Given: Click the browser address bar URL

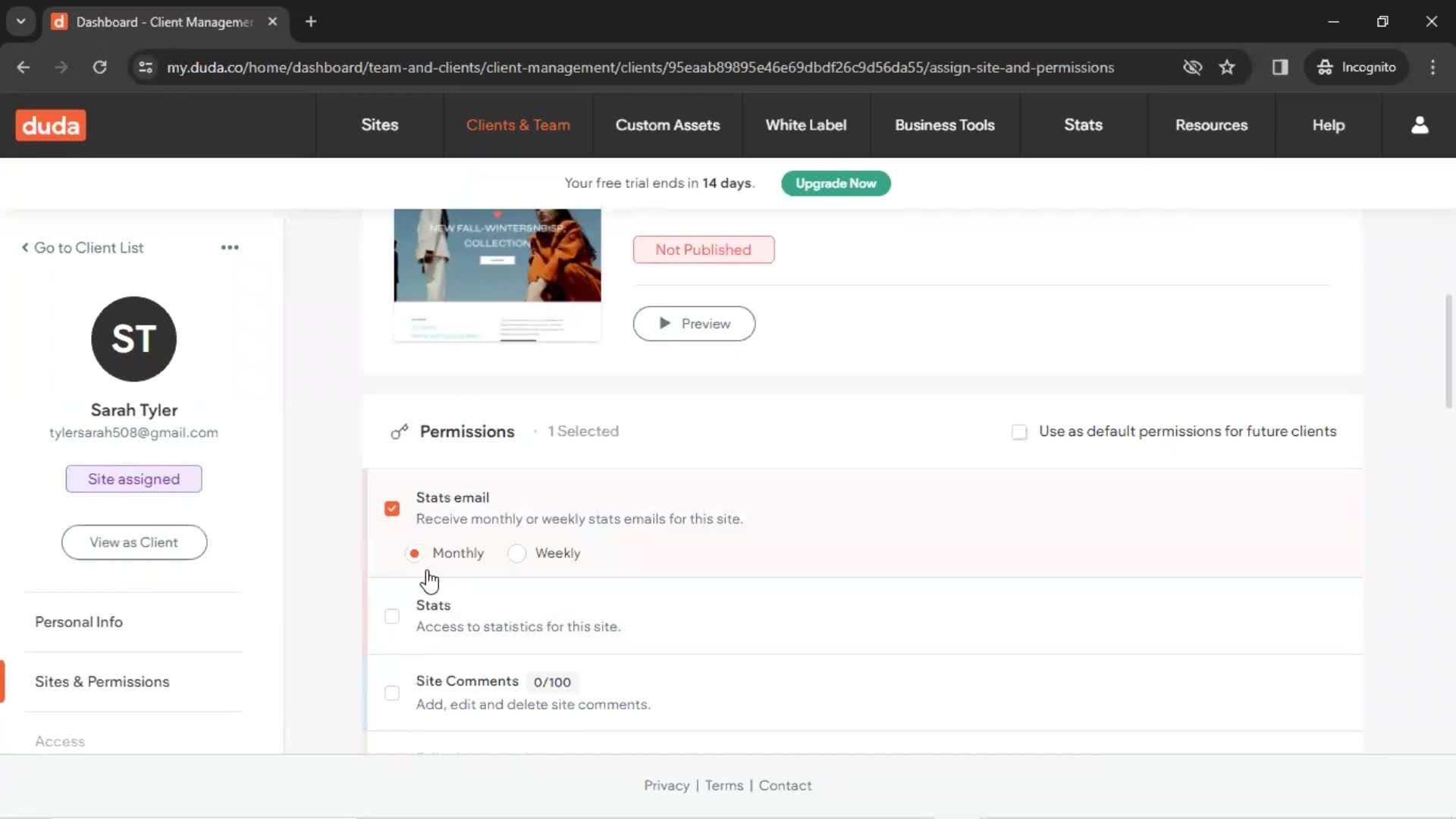Looking at the screenshot, I should (x=640, y=67).
